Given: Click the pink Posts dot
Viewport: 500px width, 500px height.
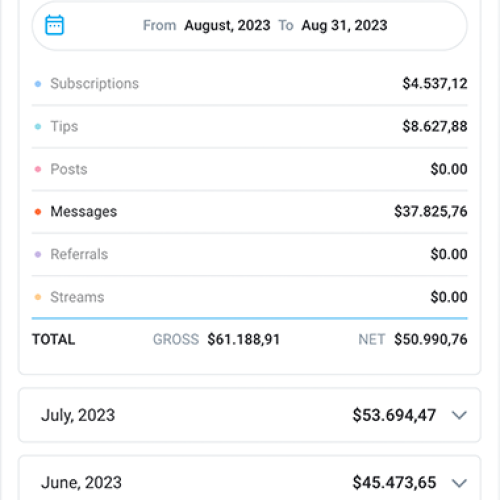Looking at the screenshot, I should pos(38,169).
